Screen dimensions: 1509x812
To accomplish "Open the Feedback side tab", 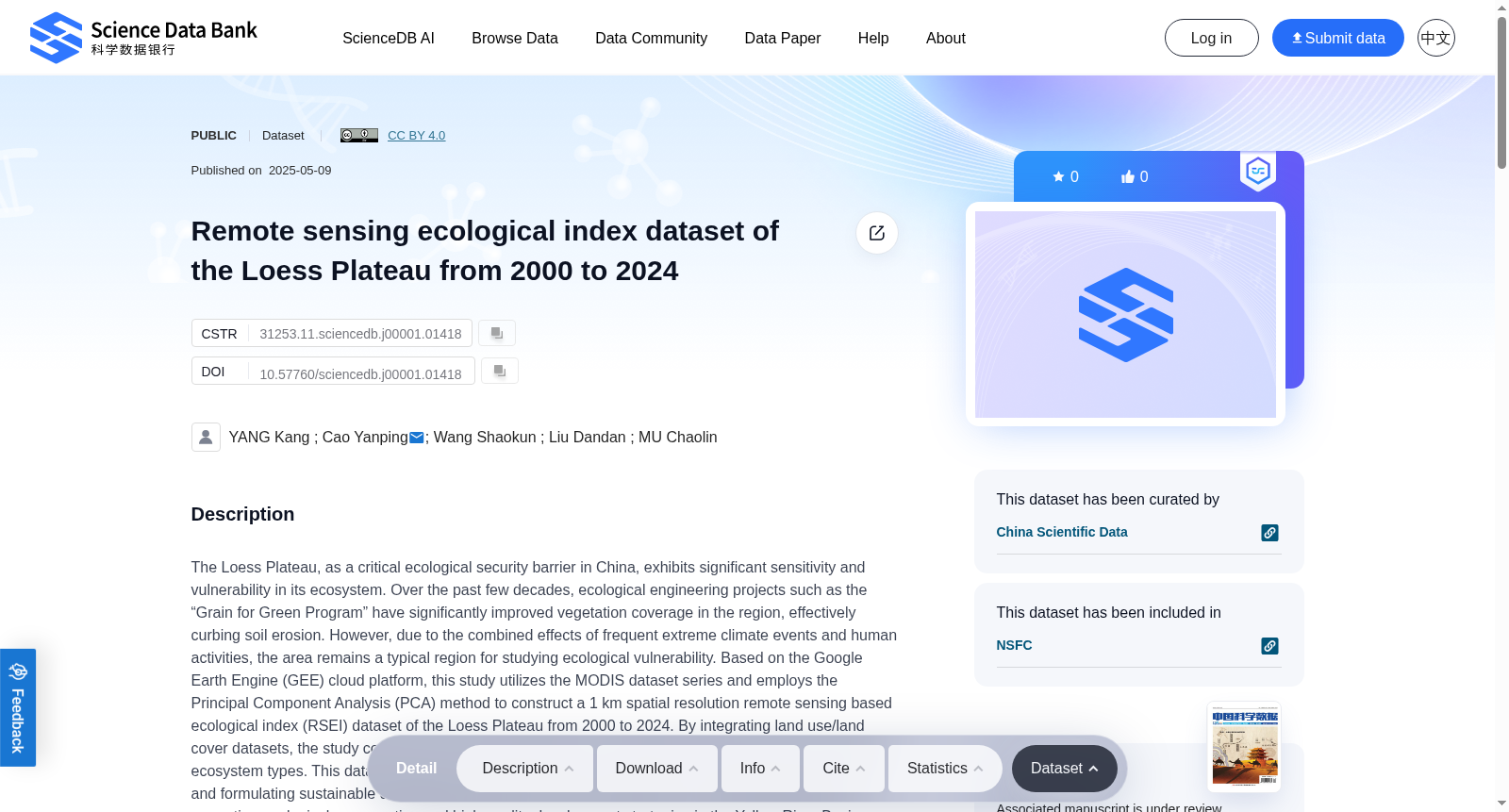I will pos(18,707).
